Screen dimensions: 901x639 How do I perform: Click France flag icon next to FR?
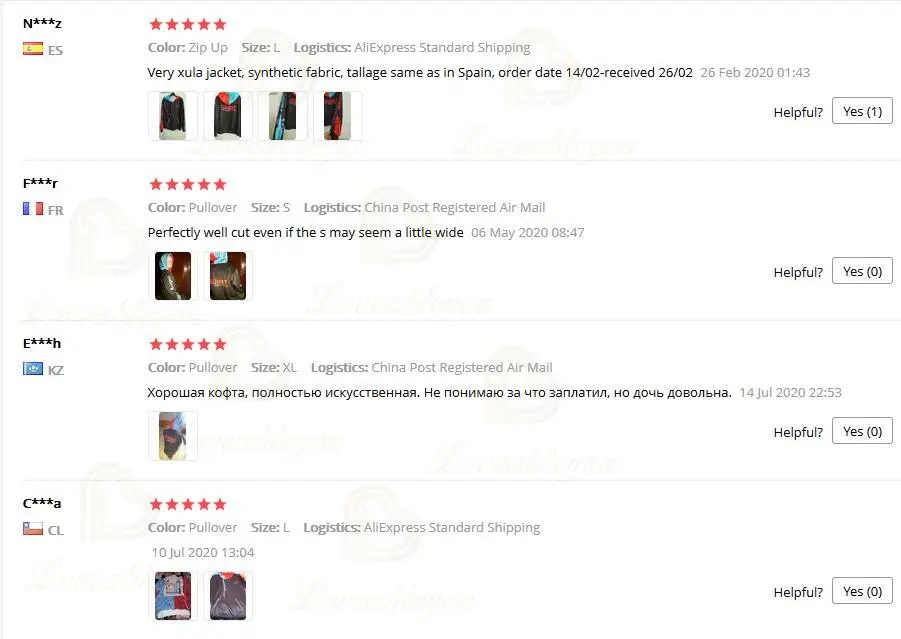pos(33,209)
